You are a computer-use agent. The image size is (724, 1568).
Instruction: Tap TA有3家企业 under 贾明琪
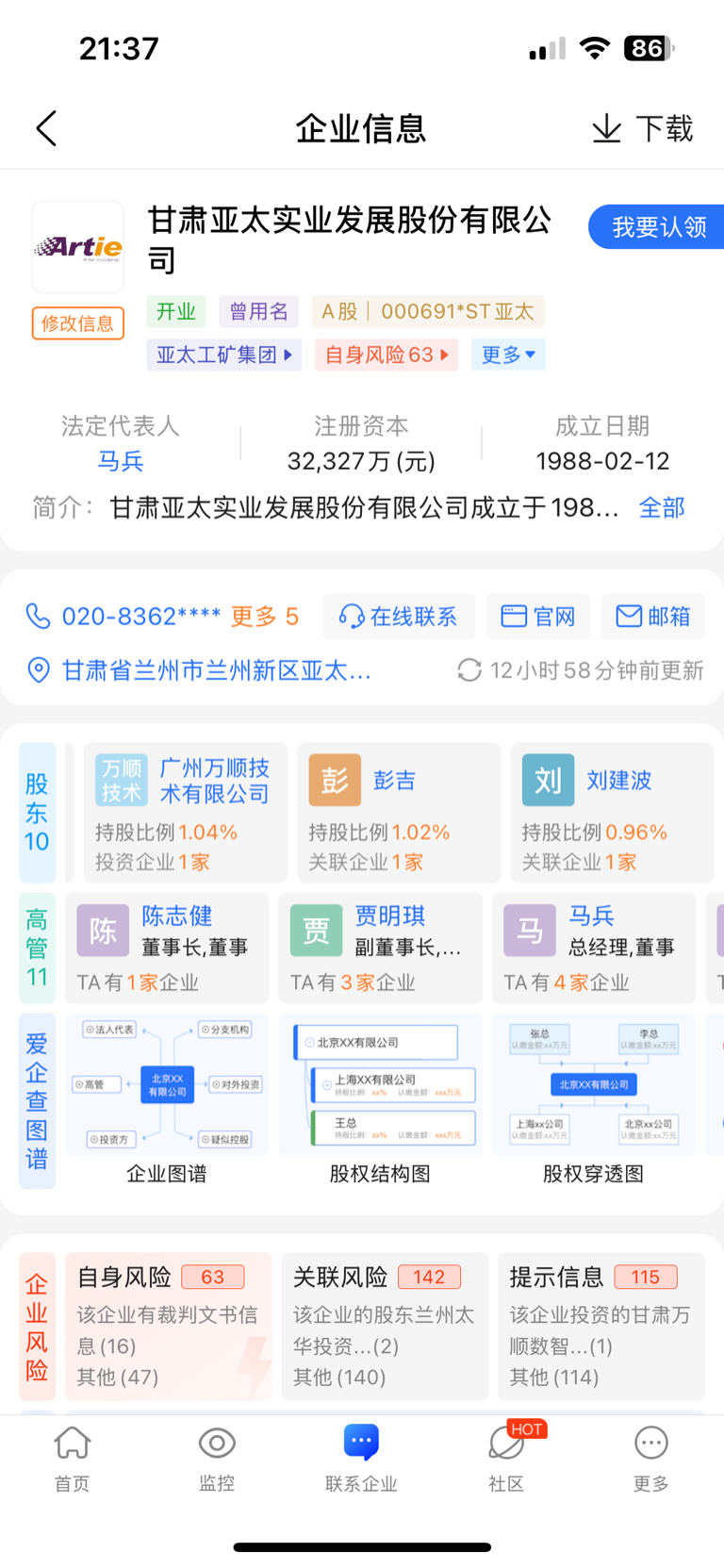pyautogui.click(x=353, y=982)
